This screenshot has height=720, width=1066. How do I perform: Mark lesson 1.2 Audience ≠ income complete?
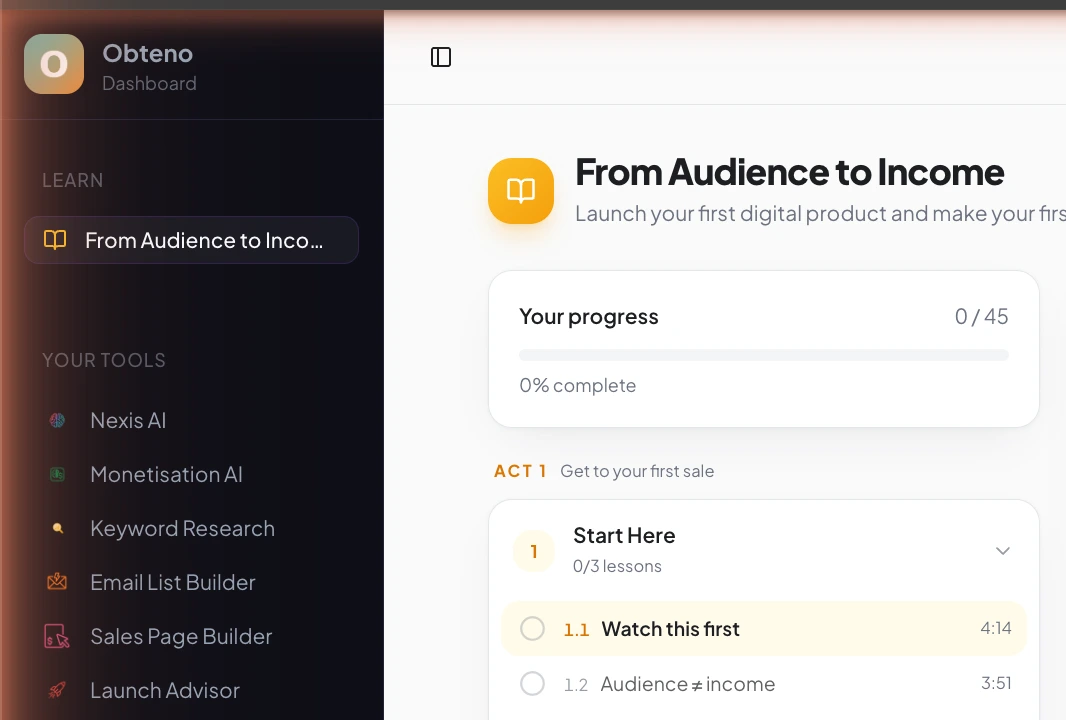[532, 683]
